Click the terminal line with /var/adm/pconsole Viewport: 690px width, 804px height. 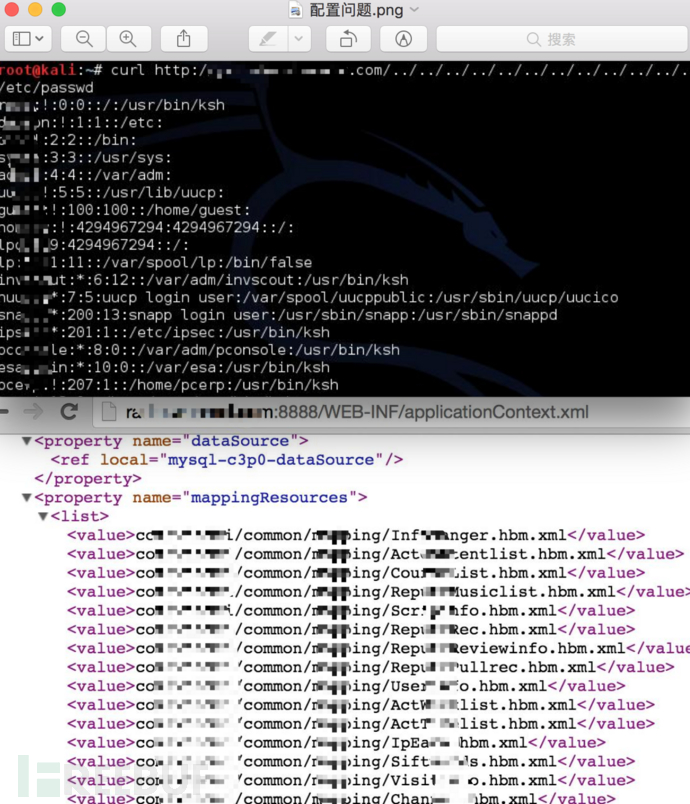200,350
